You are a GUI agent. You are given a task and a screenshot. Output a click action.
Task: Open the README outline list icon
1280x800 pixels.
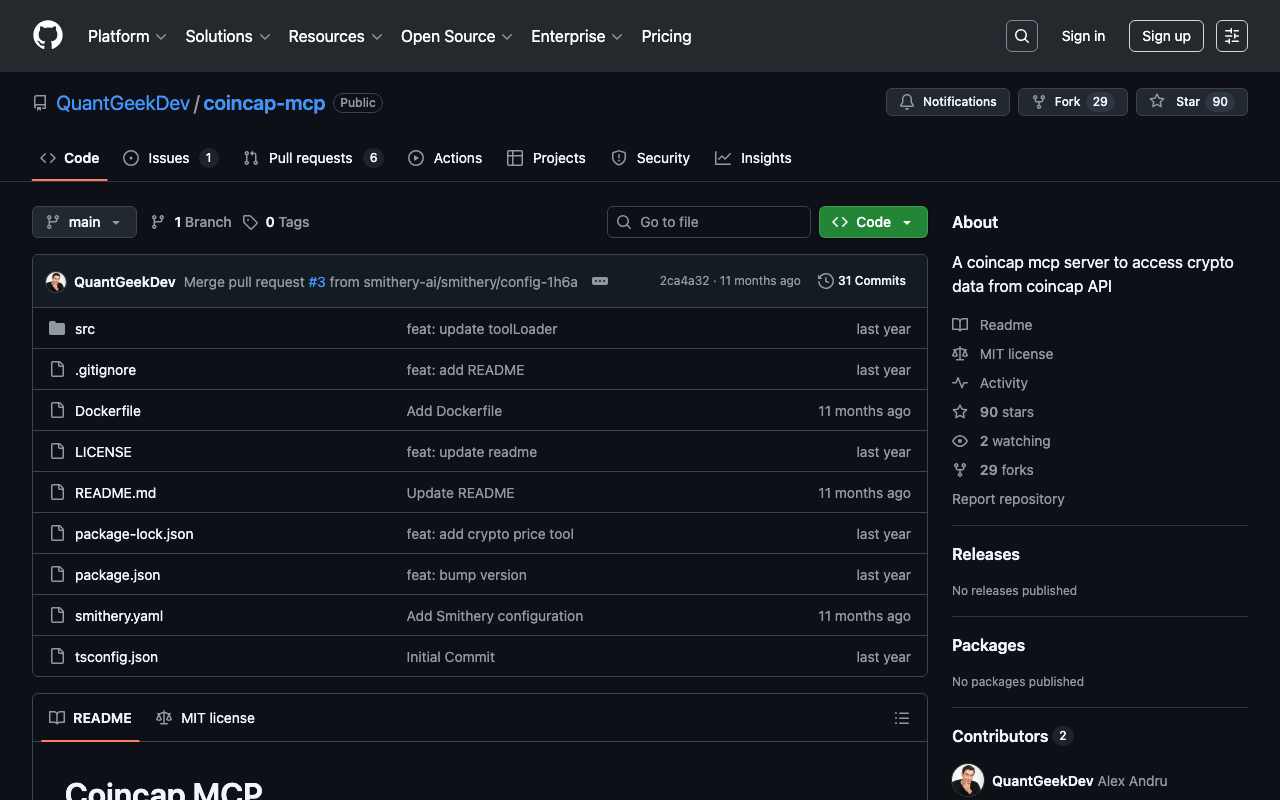[901, 718]
